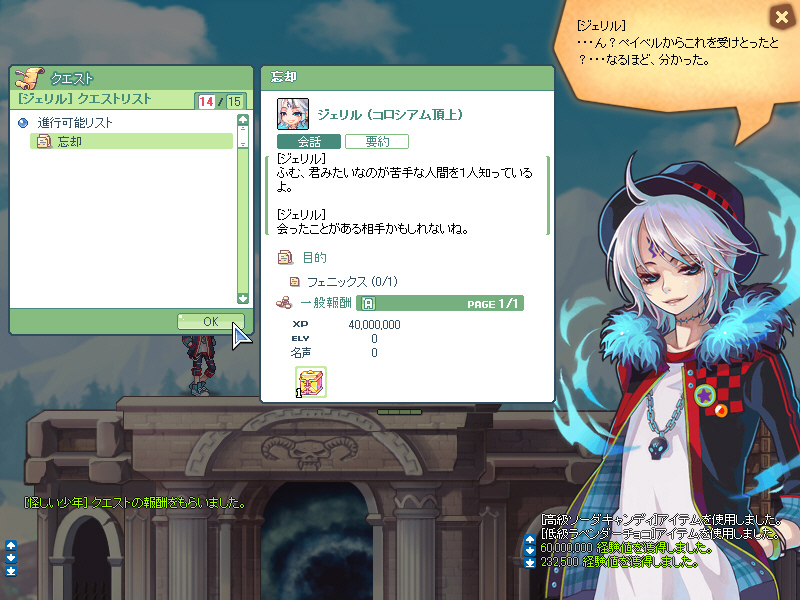Viewport: 800px width, 600px height.
Task: Click the 怪しい少年 quest reward message
Action: 135,503
